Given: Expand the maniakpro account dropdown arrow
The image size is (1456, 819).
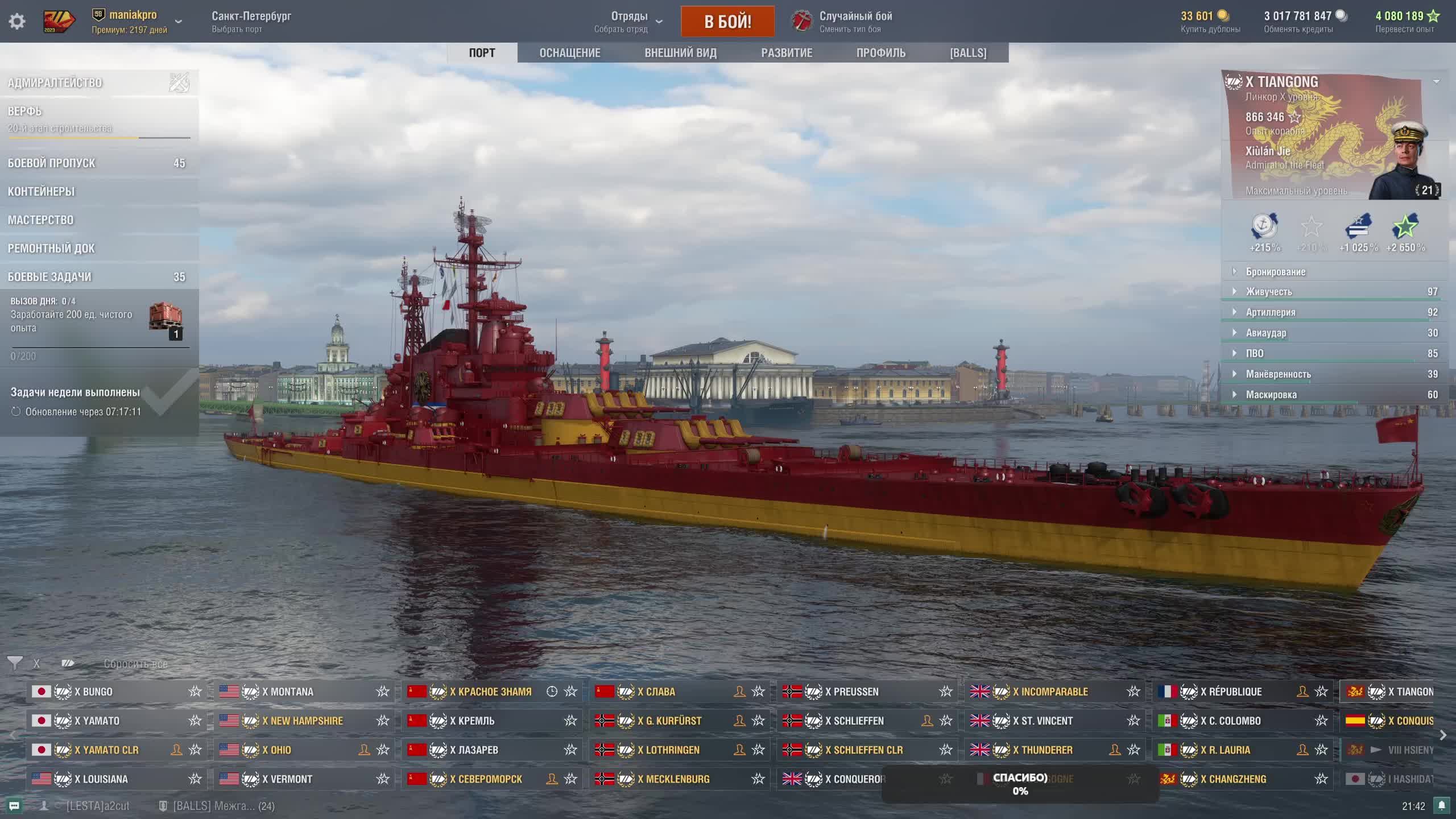Looking at the screenshot, I should coord(178,22).
